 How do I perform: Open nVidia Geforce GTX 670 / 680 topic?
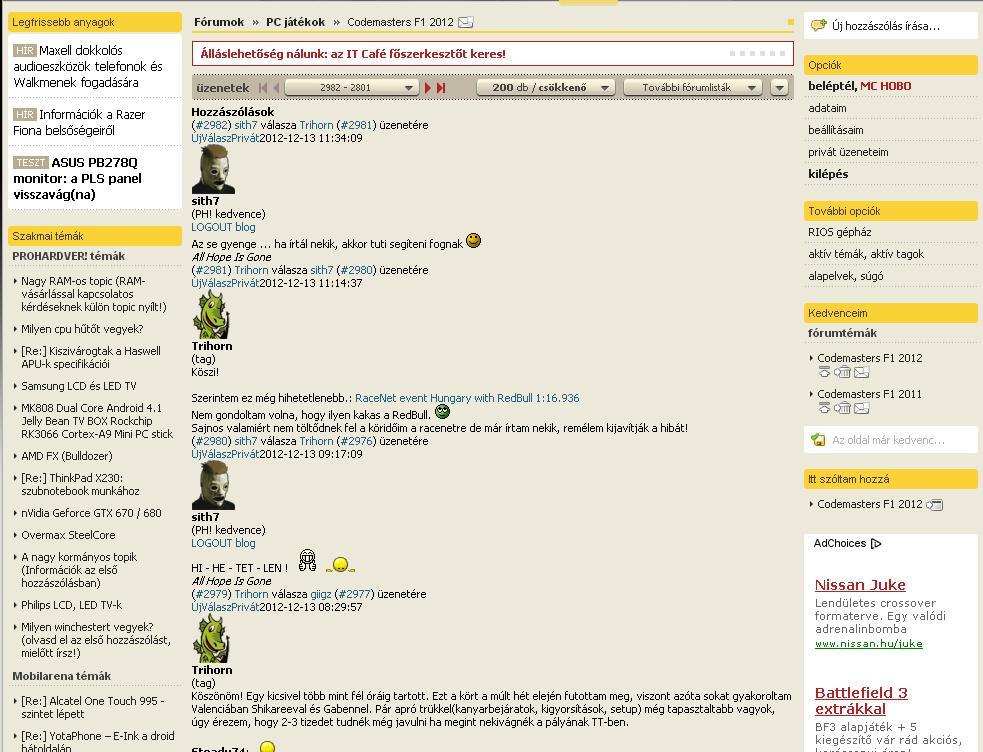(91, 513)
